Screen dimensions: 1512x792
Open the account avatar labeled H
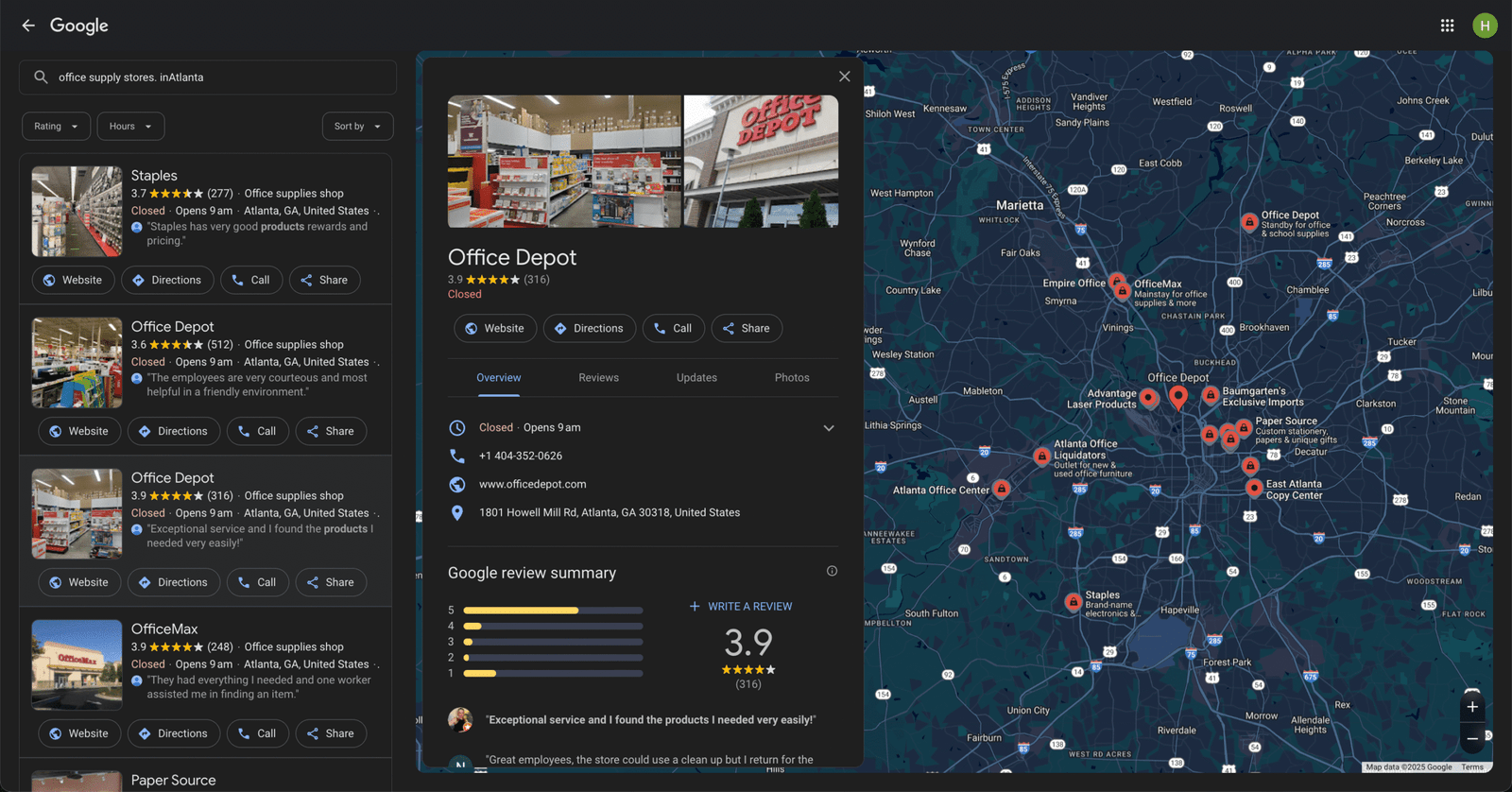point(1485,26)
